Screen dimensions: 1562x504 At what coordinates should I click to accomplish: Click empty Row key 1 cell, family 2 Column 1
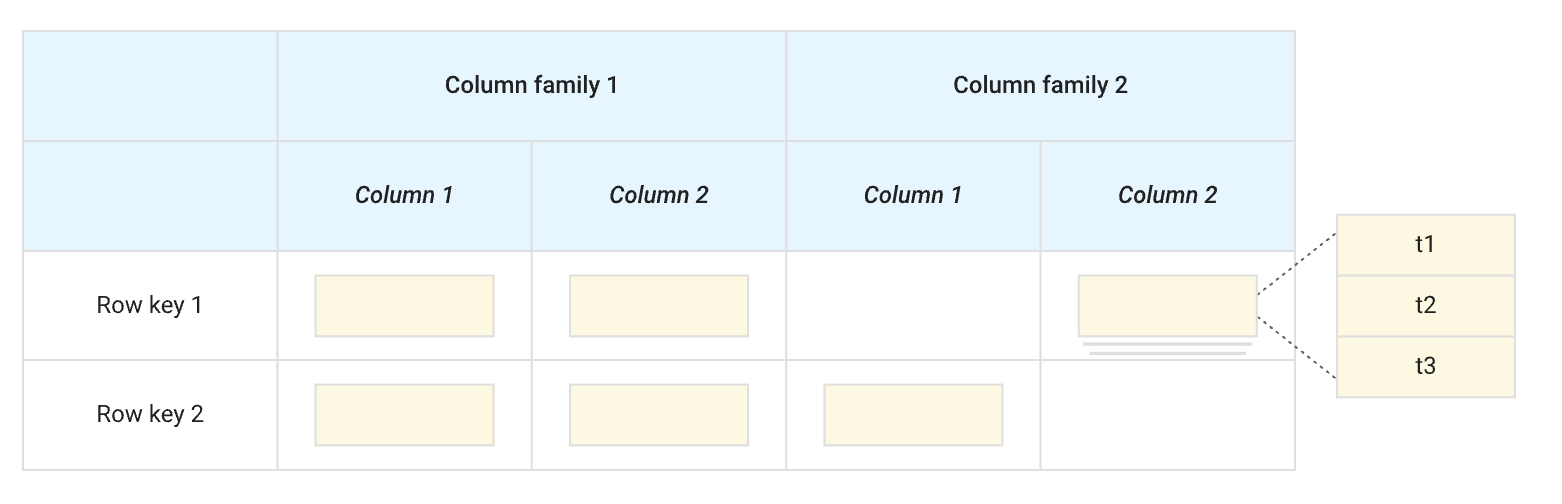point(912,305)
